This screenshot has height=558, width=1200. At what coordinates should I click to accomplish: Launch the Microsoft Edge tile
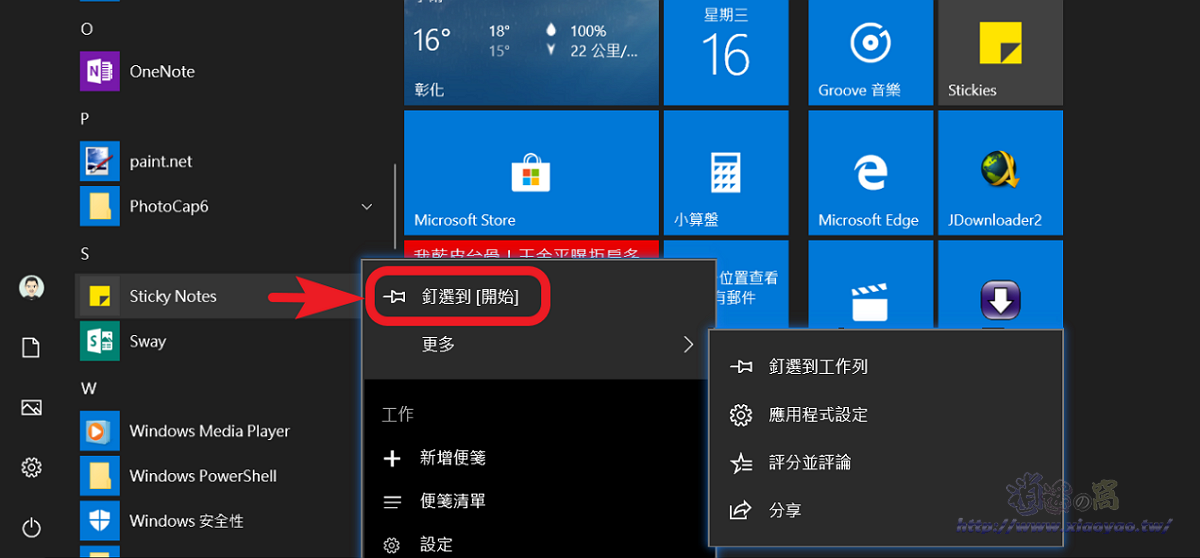tap(870, 172)
